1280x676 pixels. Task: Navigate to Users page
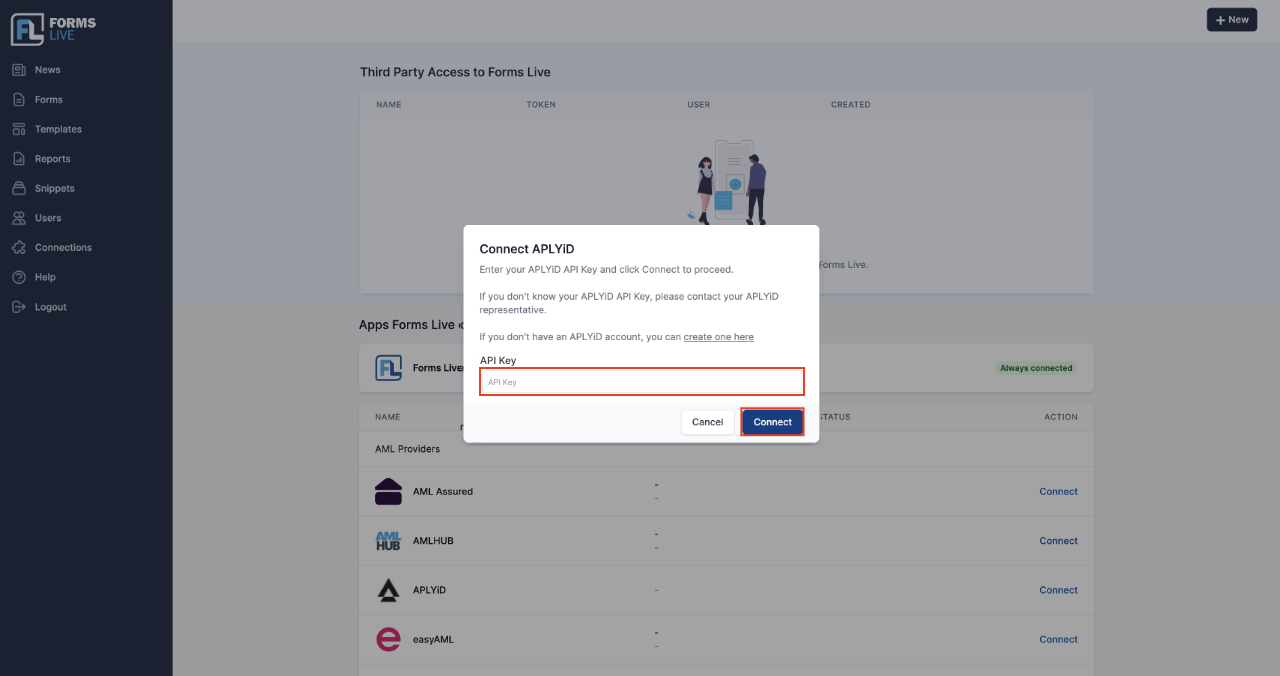coord(48,218)
